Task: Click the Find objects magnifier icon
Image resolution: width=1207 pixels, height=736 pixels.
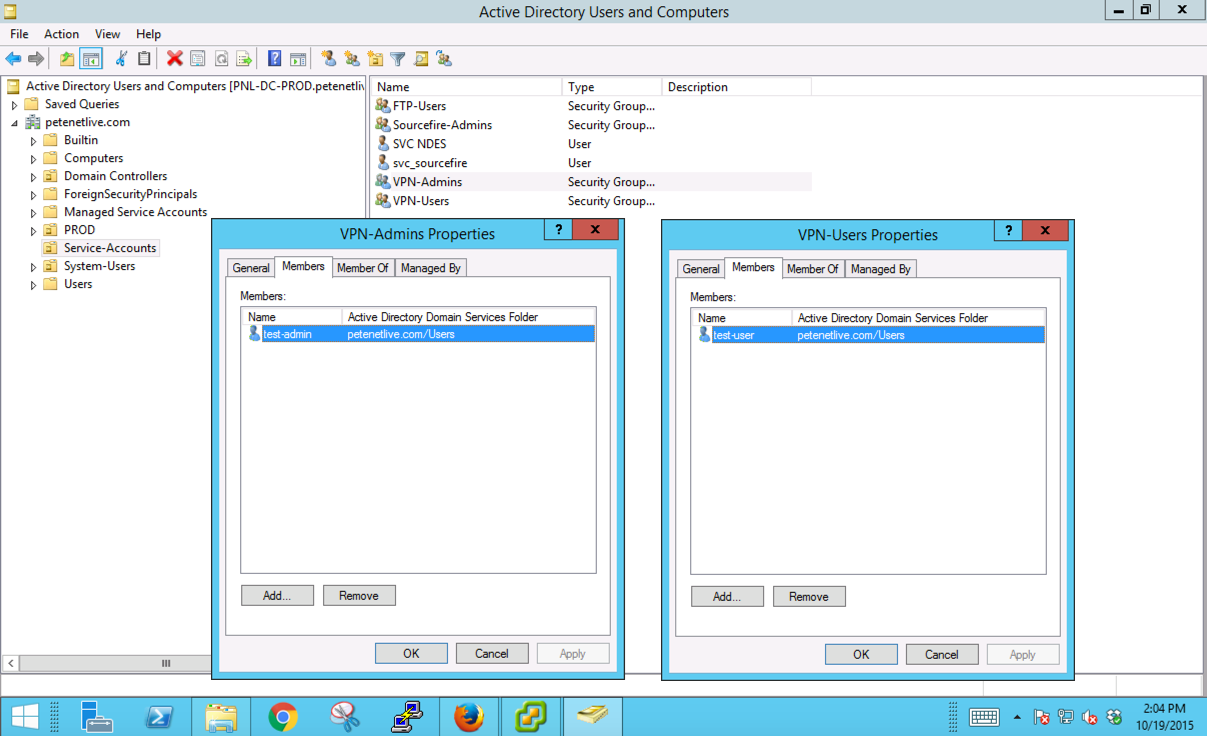Action: click(x=421, y=59)
